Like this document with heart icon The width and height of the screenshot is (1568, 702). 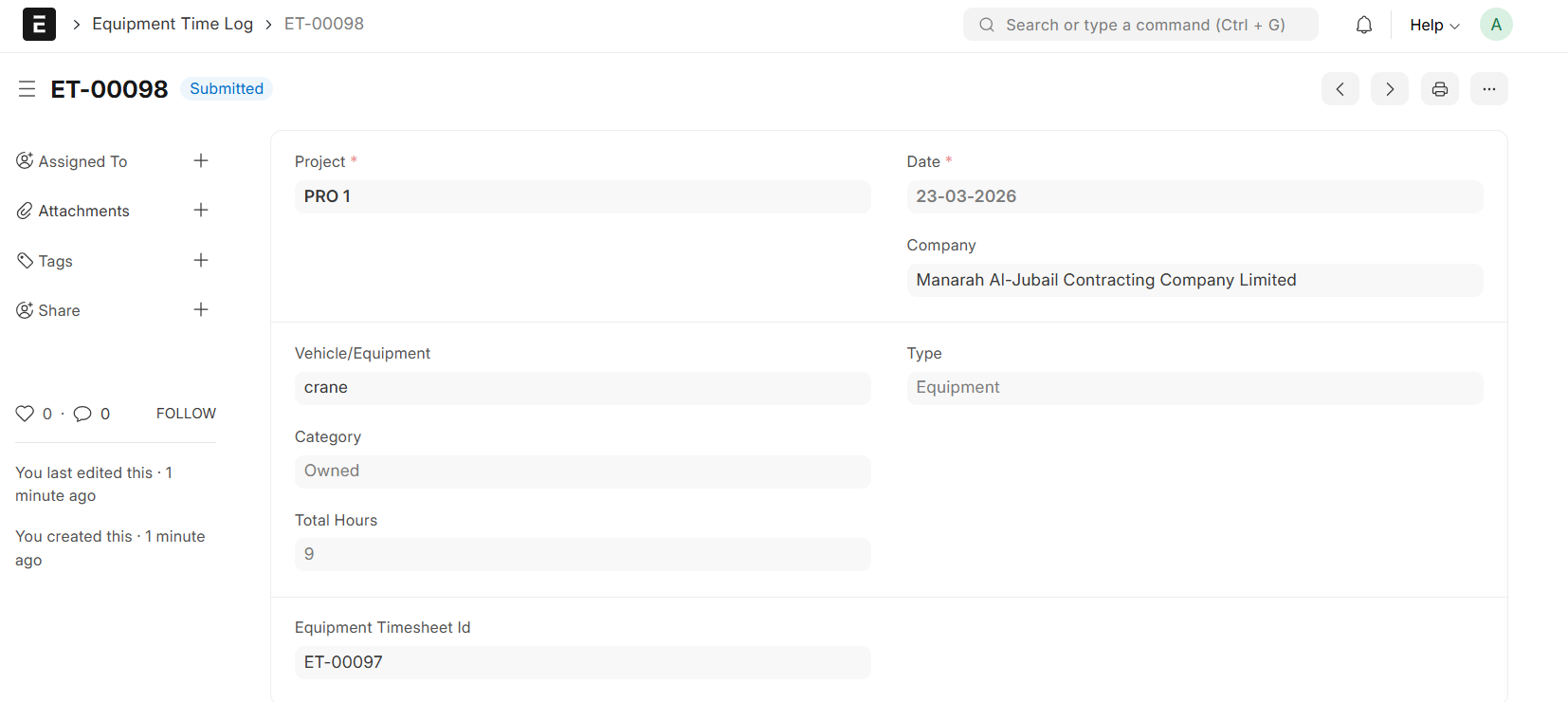25,414
